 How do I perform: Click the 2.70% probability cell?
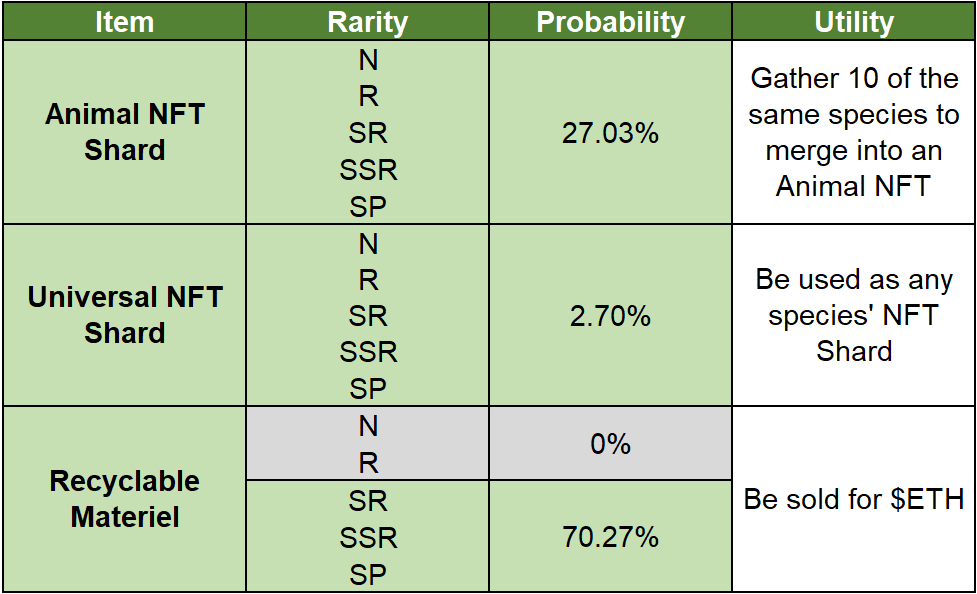tap(610, 316)
